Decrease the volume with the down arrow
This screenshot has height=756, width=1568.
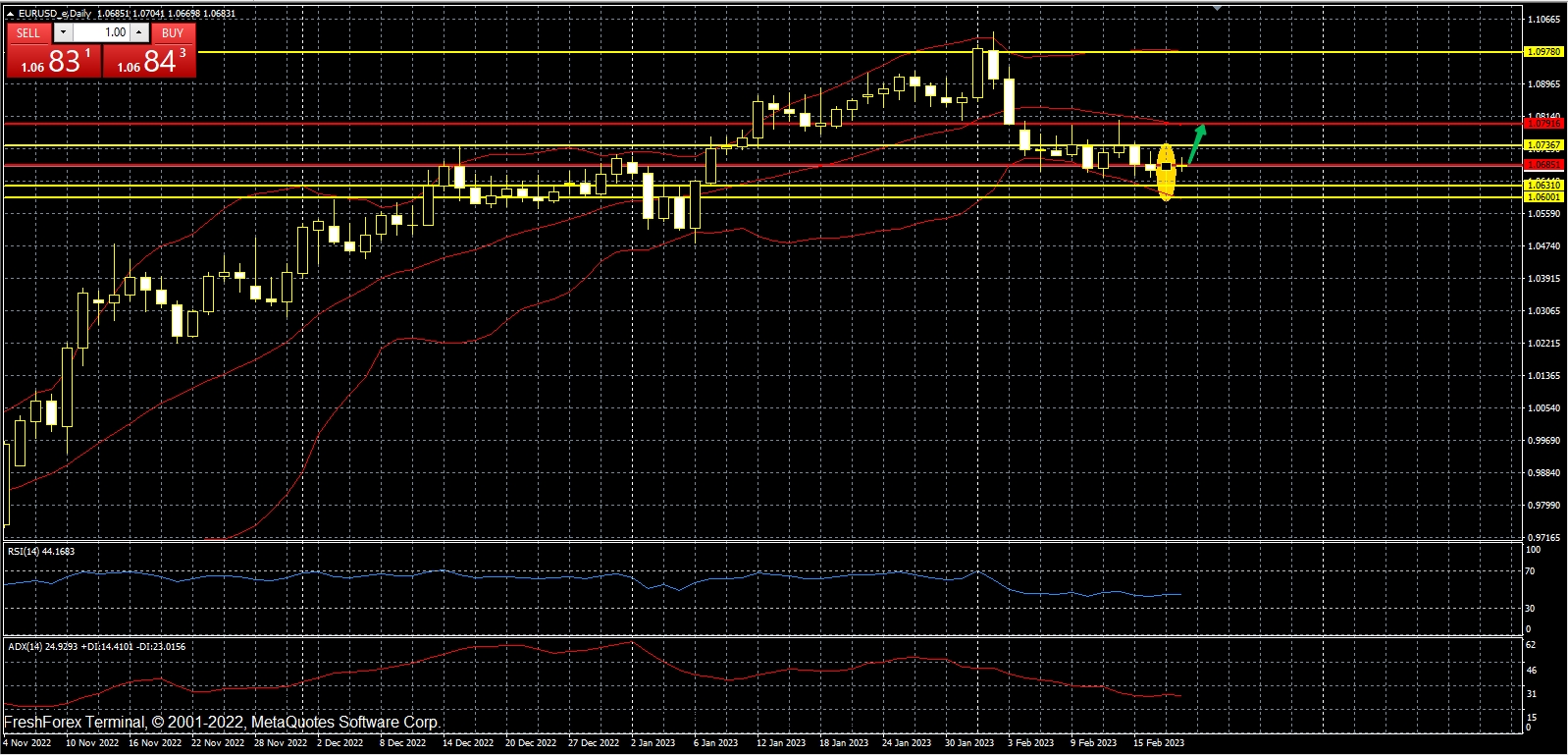coord(63,32)
